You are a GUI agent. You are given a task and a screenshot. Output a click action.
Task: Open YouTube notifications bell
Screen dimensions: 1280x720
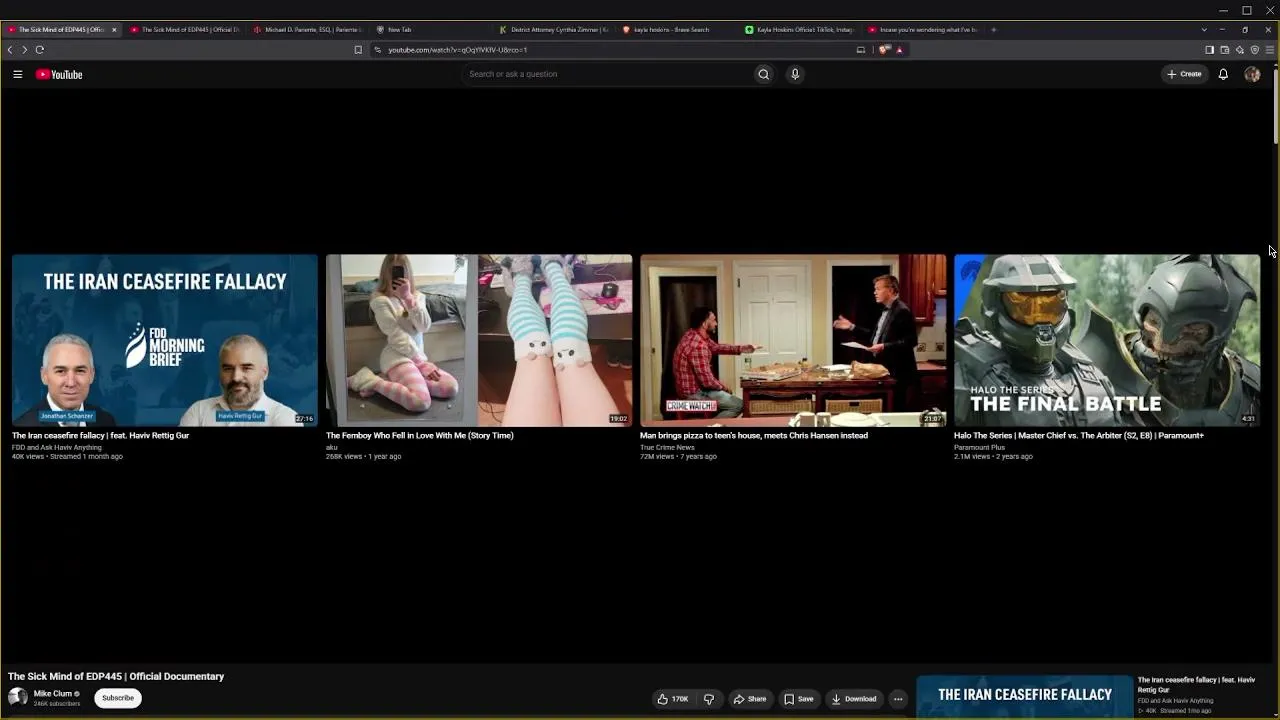1223,74
